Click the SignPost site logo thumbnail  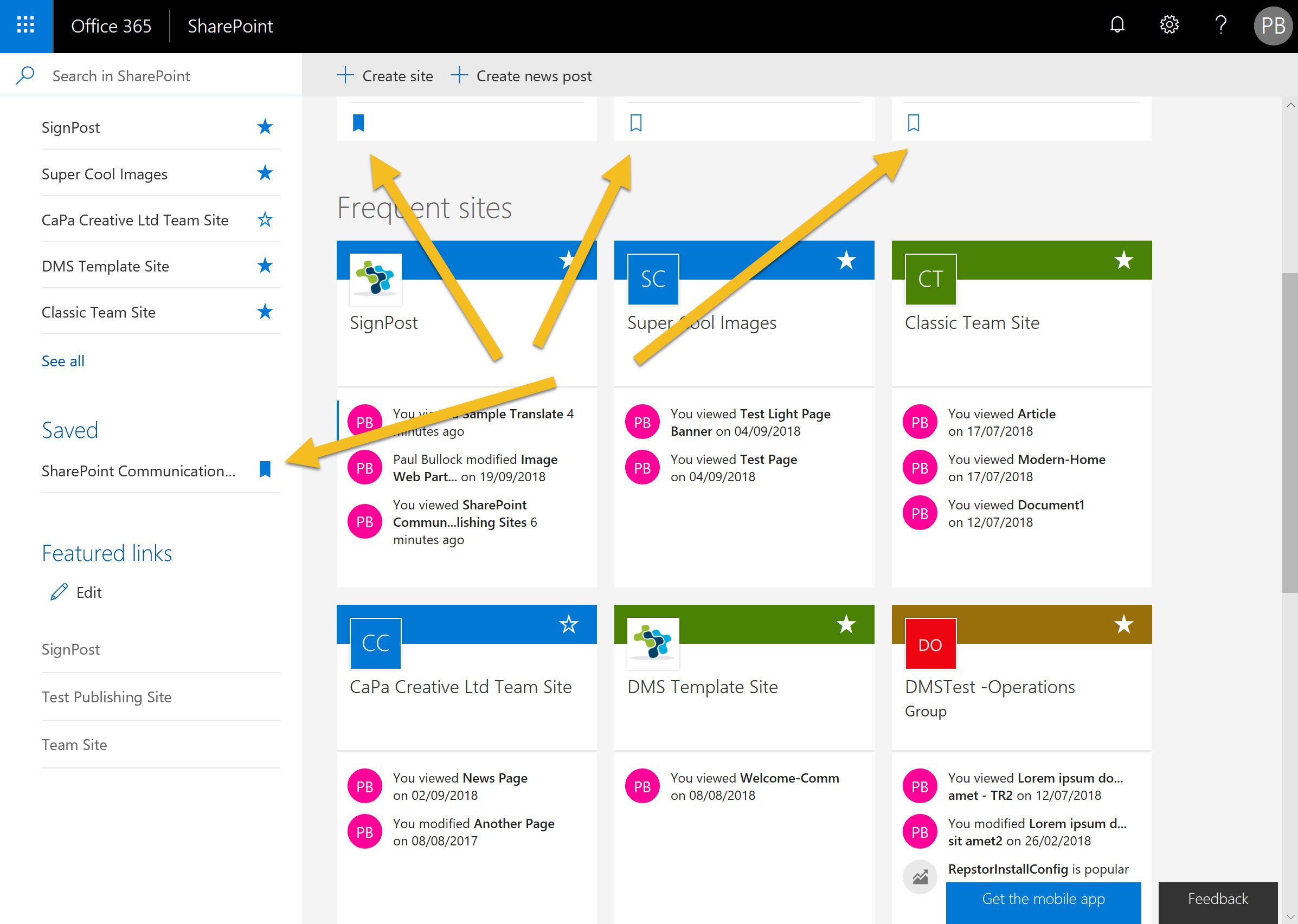pos(375,279)
